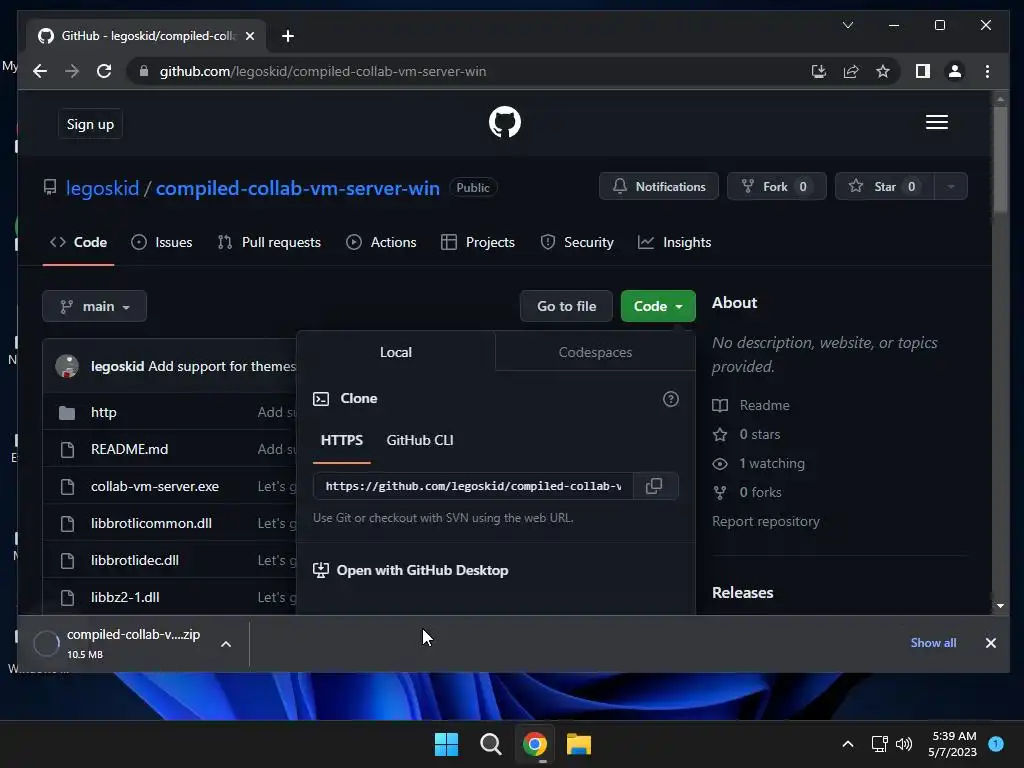This screenshot has width=1024, height=768.
Task: Open with GitHub Desktop
Action: 411,570
